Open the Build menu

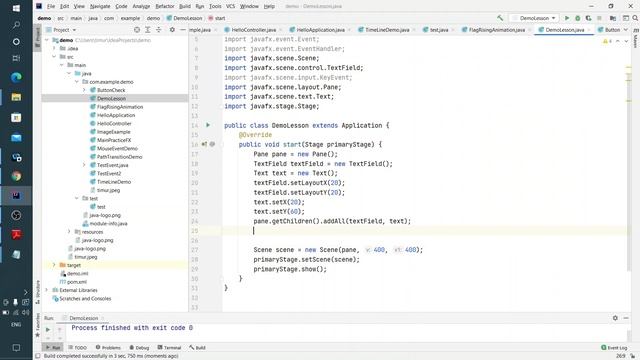point(185,6)
